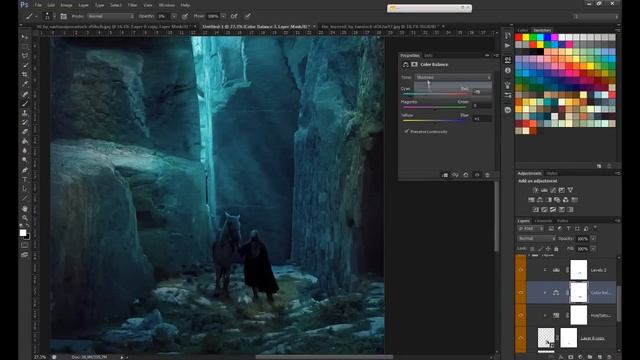Select the Dodge tool
Image resolution: width=640 pixels, height=360 pixels.
[25, 160]
